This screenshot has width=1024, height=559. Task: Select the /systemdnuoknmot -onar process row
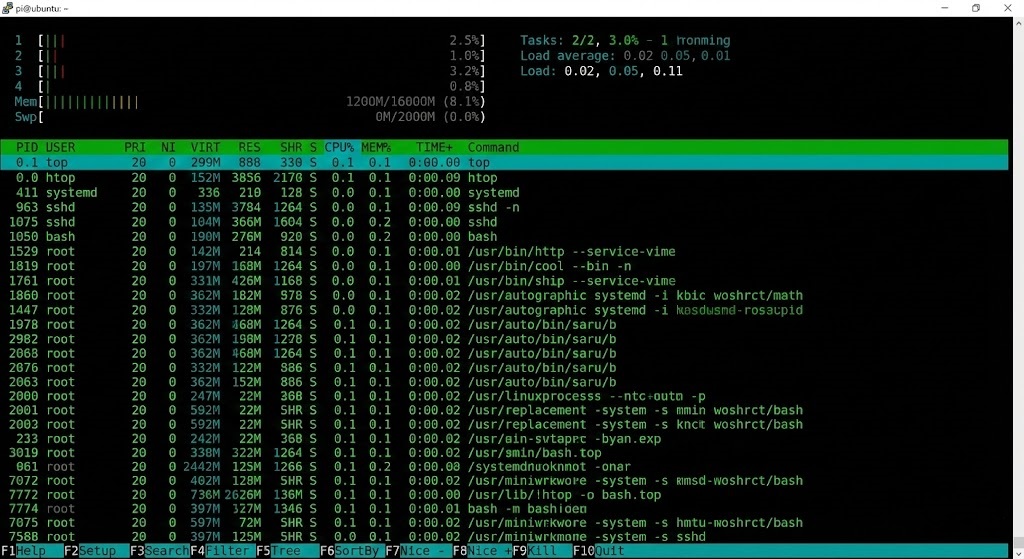504,467
